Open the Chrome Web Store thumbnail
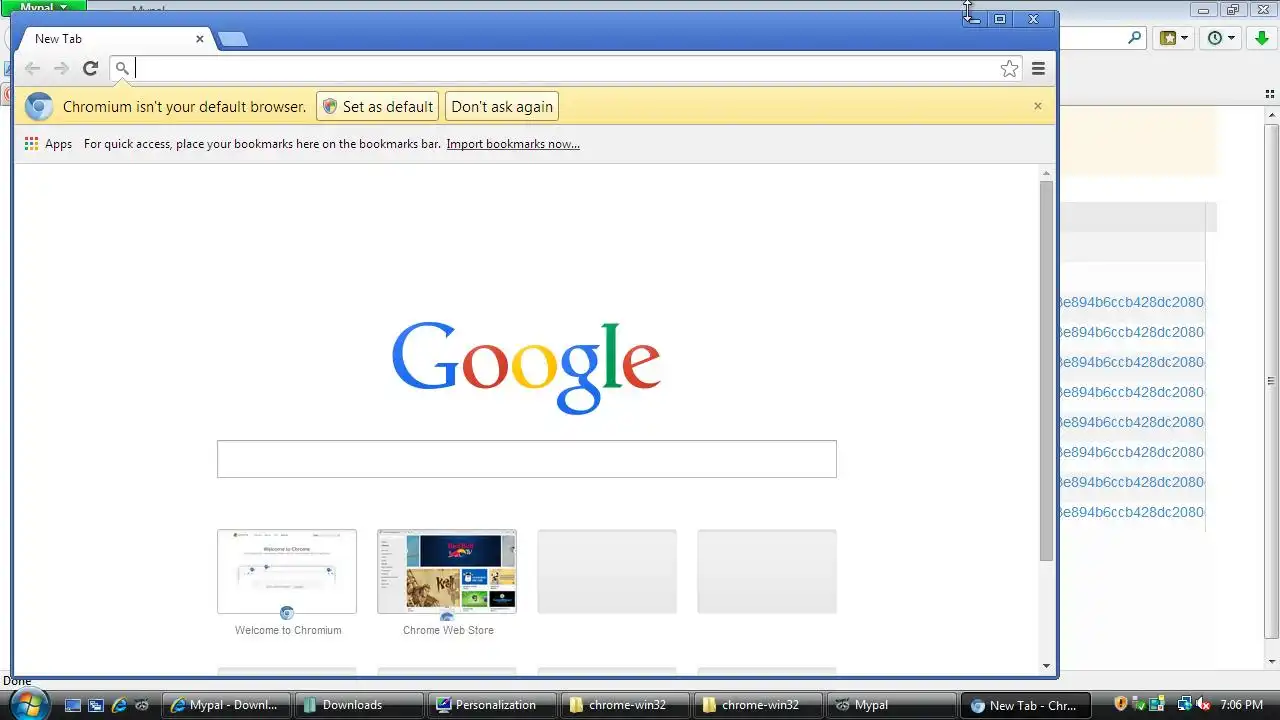 click(x=447, y=571)
